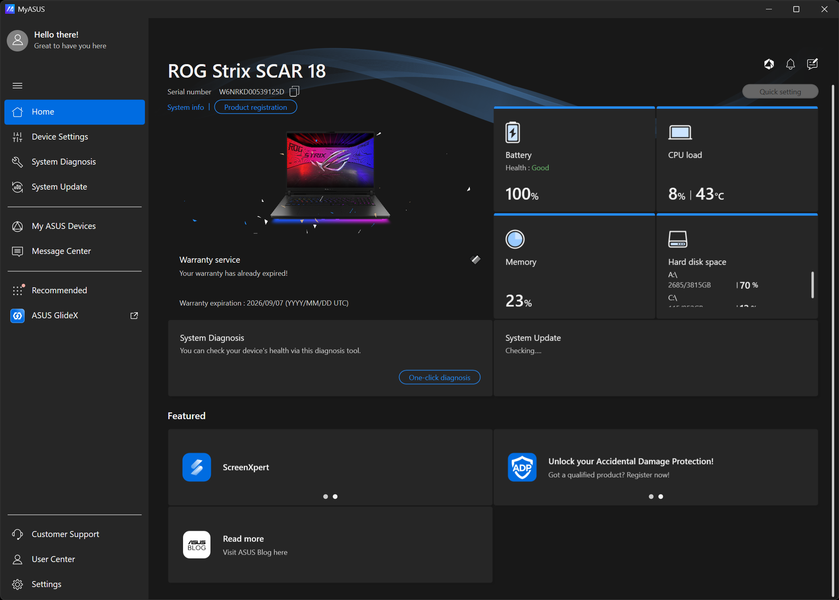Viewport: 839px width, 600px height.
Task: Click the serial number W6NRKD00539125D
Action: (x=251, y=92)
